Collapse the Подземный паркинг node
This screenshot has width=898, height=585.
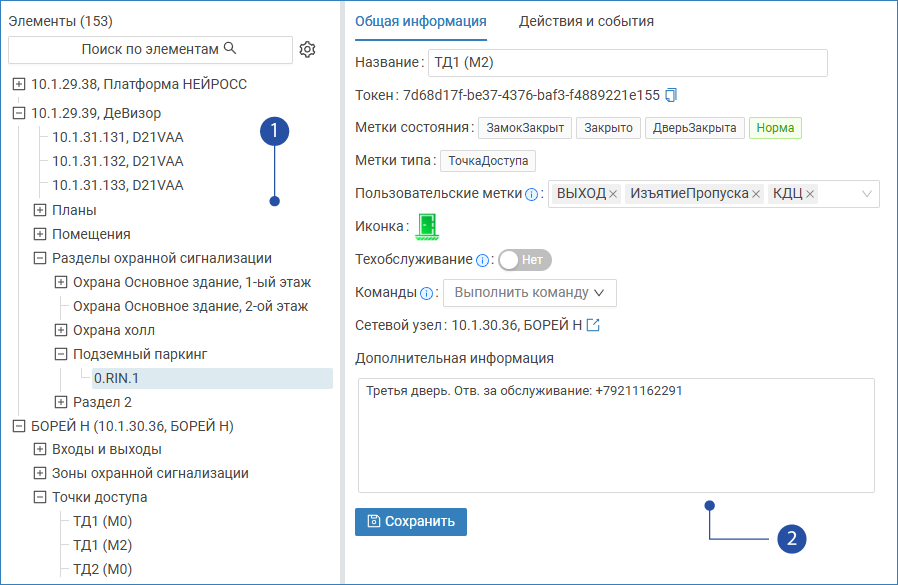(61, 354)
